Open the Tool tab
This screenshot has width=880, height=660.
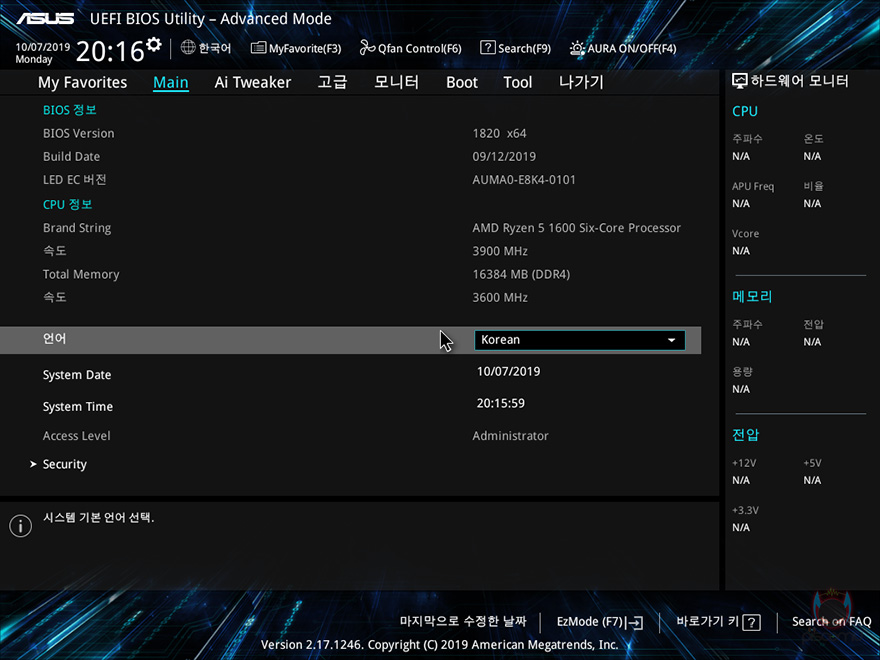pyautogui.click(x=517, y=82)
